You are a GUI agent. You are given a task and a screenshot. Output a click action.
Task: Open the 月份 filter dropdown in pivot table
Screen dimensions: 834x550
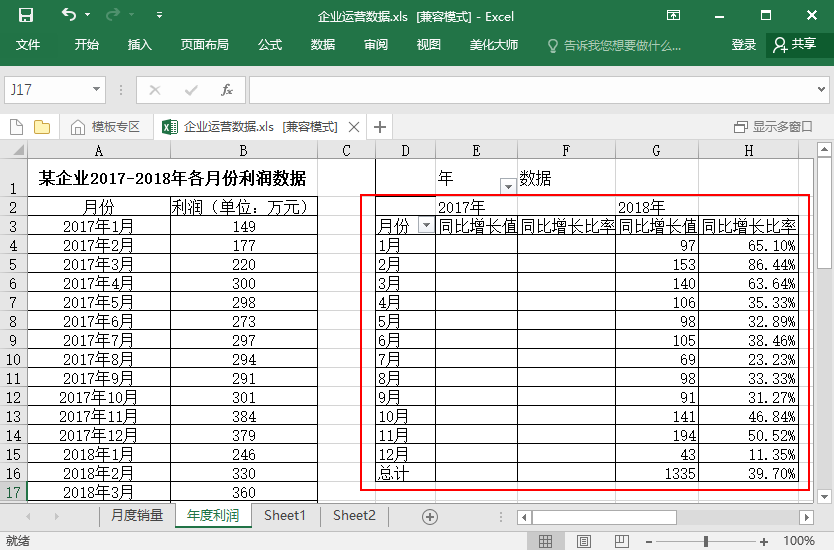point(427,226)
